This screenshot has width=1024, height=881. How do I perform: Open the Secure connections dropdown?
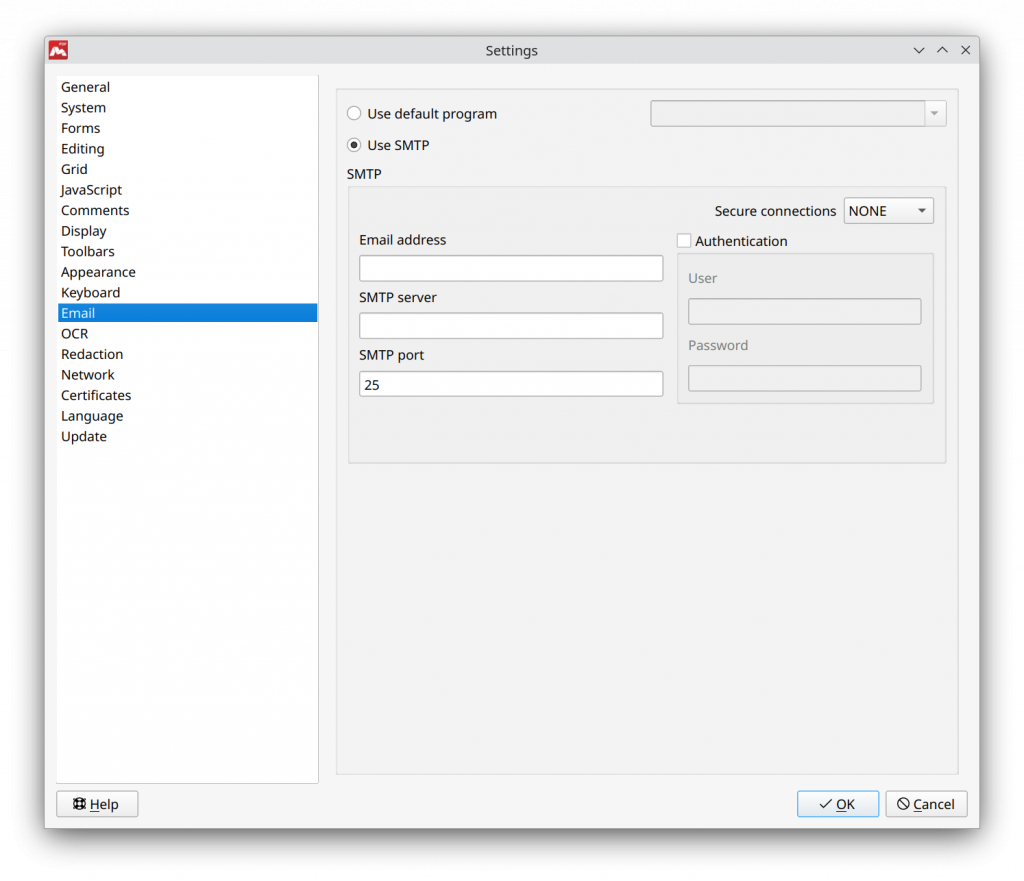click(888, 210)
